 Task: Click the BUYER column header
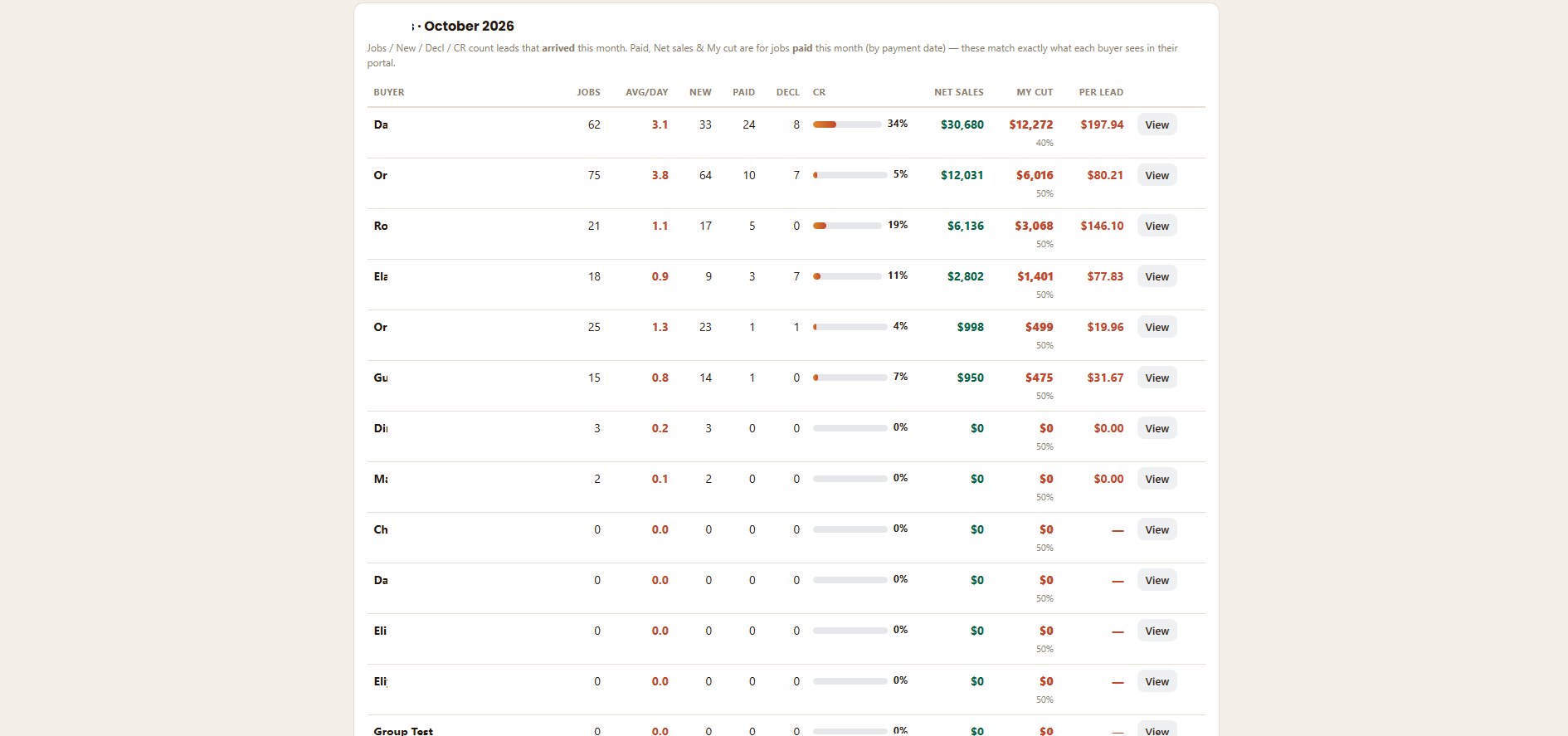tap(389, 92)
